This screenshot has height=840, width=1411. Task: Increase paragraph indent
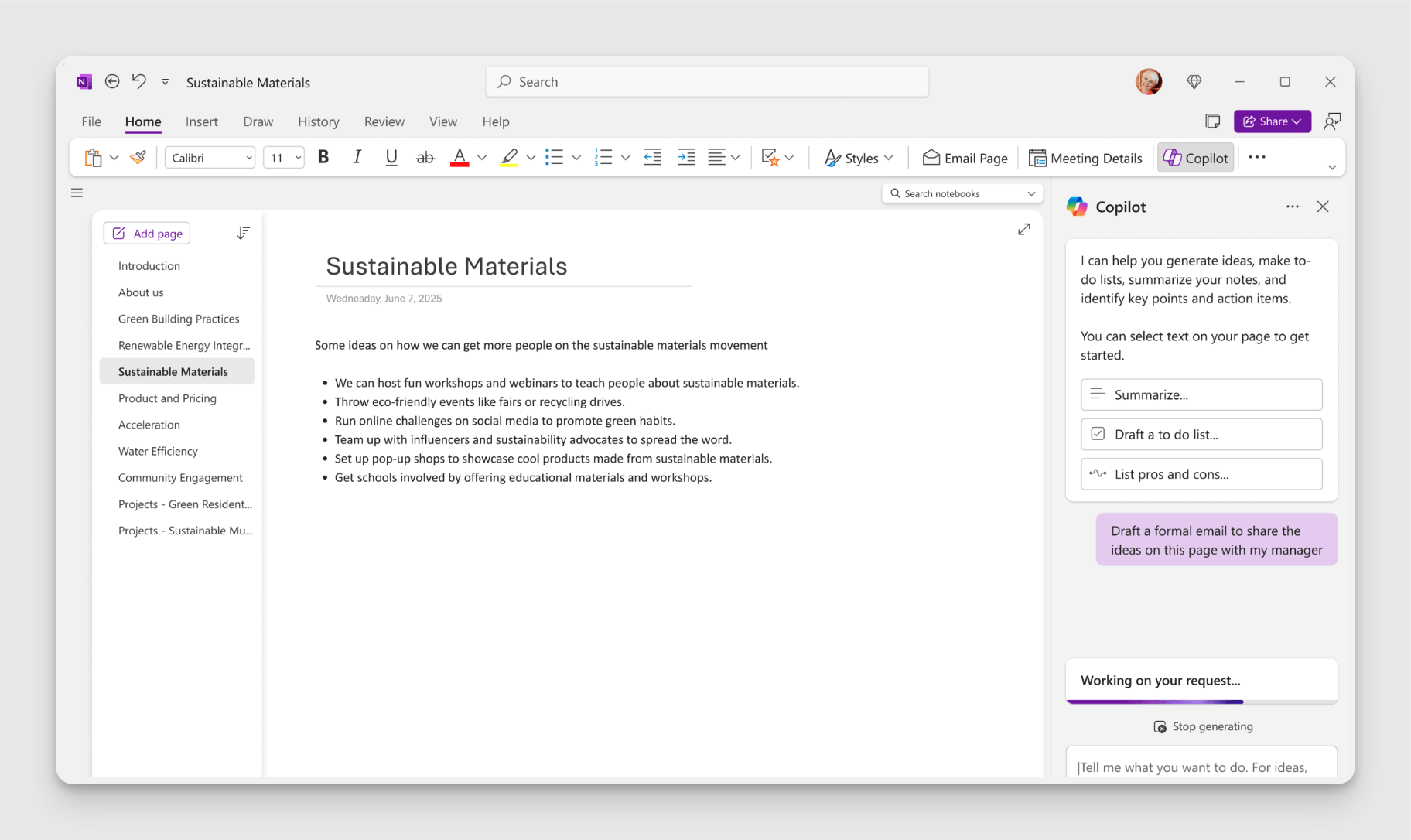pyautogui.click(x=685, y=157)
